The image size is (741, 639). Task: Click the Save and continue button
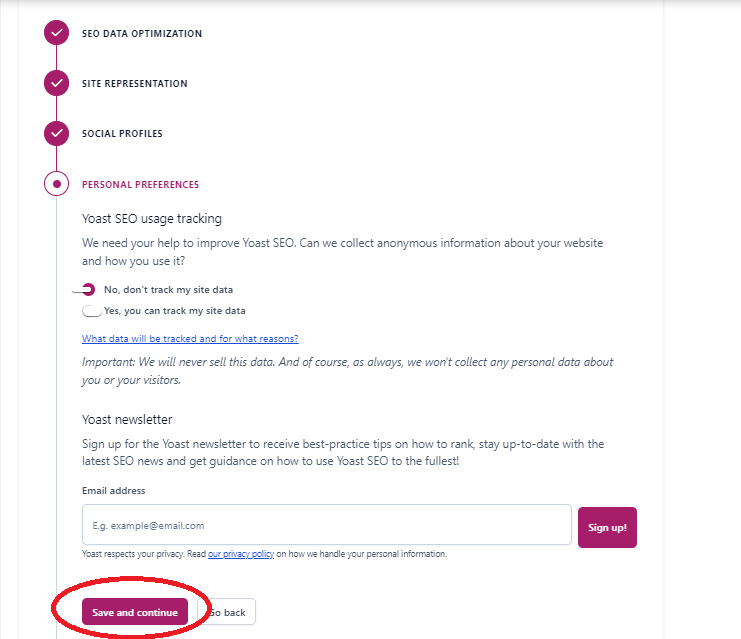point(135,612)
